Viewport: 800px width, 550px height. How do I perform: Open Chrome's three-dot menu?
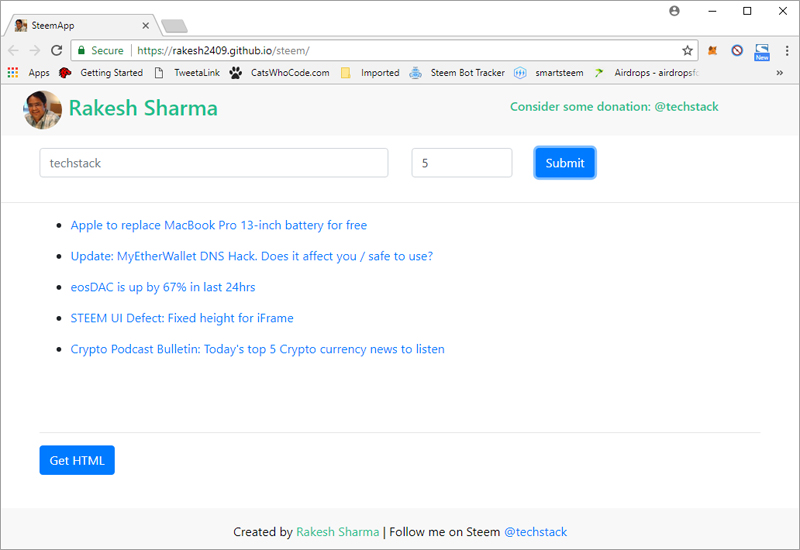(787, 51)
